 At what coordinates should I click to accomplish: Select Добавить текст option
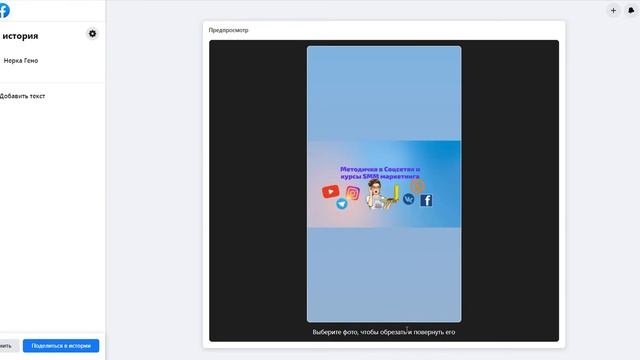22,96
